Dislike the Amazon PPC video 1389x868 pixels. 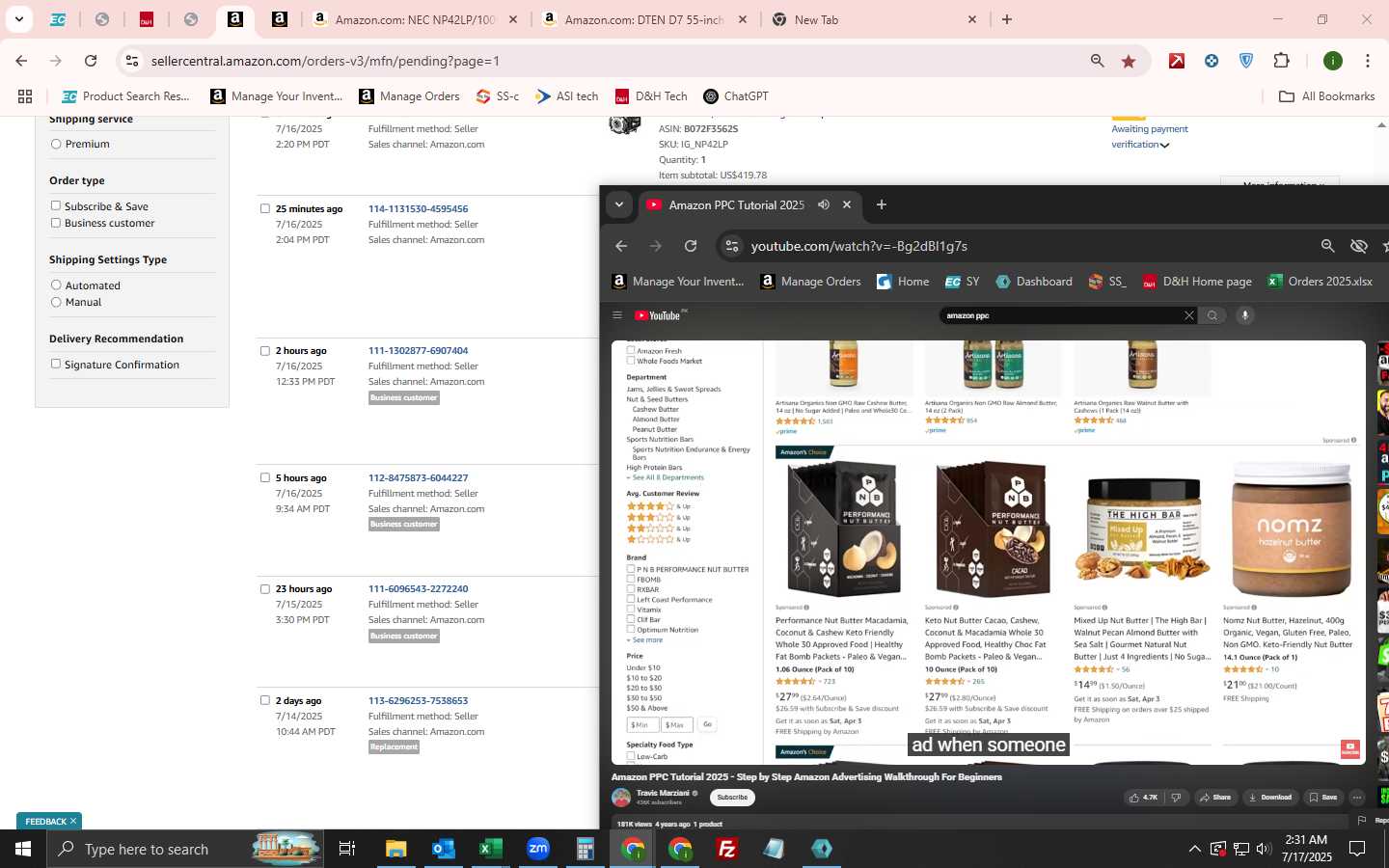click(1176, 798)
